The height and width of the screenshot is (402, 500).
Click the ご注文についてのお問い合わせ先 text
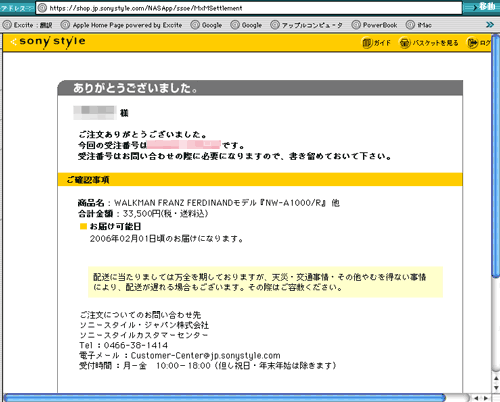(140, 315)
